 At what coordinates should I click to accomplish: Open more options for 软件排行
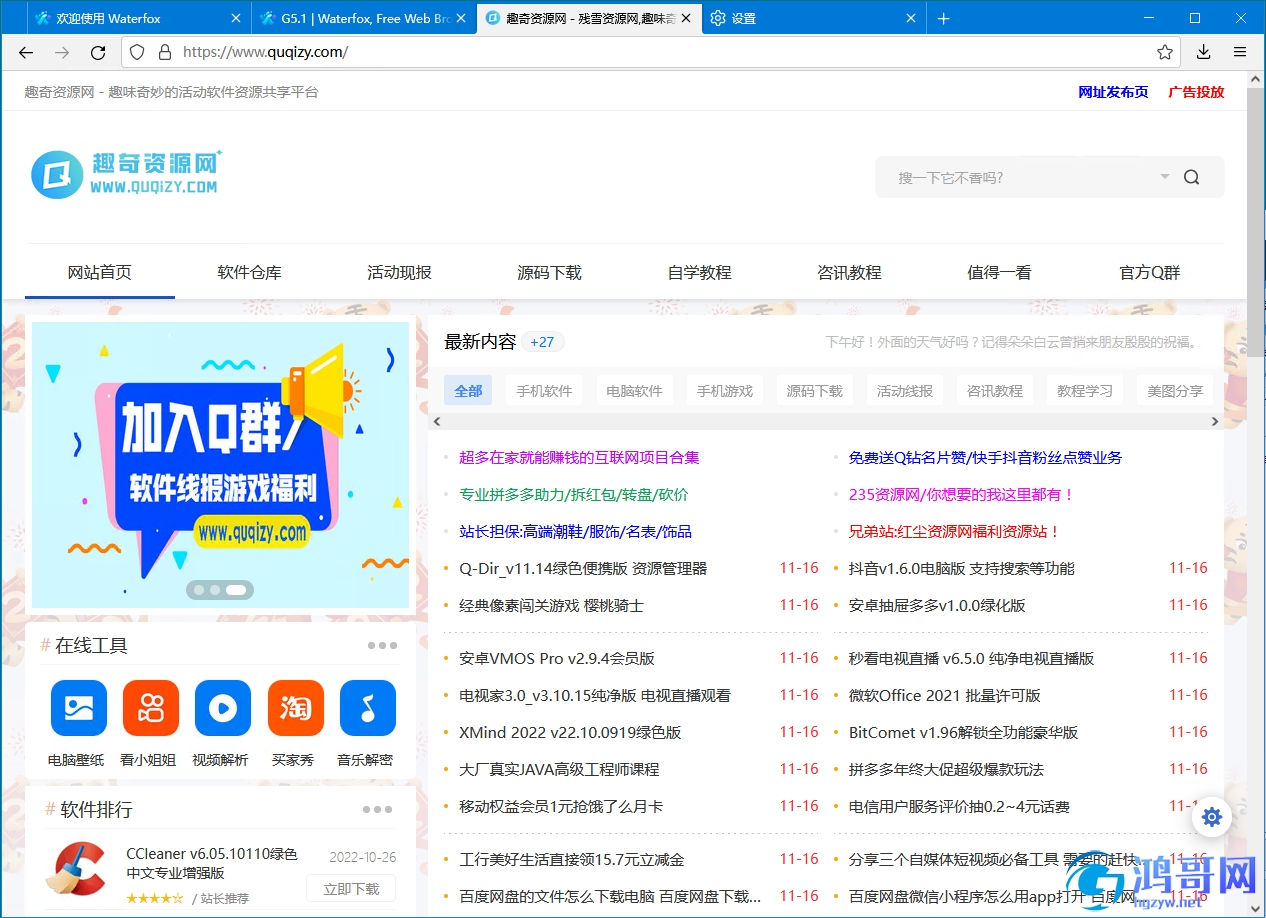[x=377, y=810]
